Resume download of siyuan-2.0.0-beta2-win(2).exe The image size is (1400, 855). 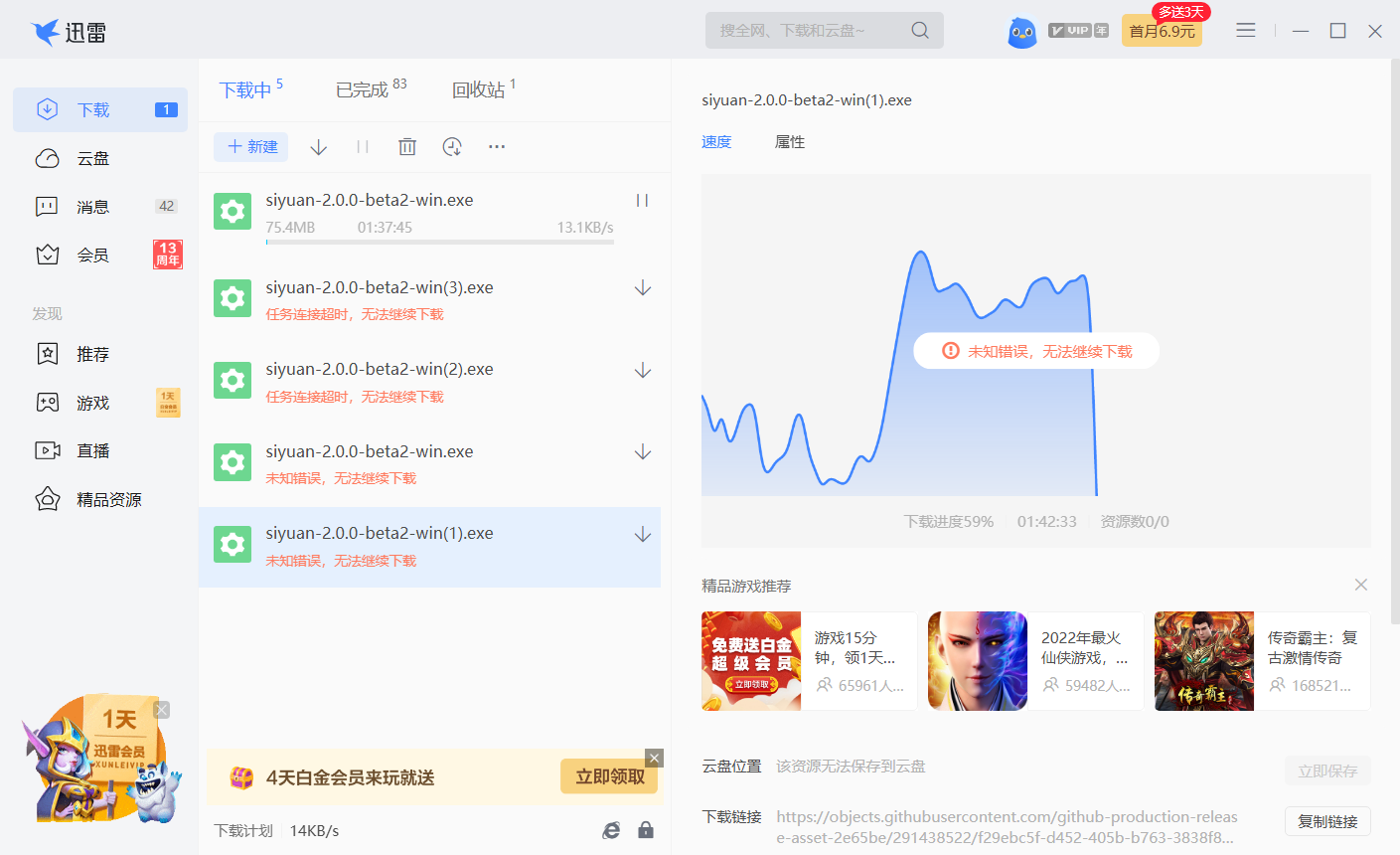click(643, 371)
